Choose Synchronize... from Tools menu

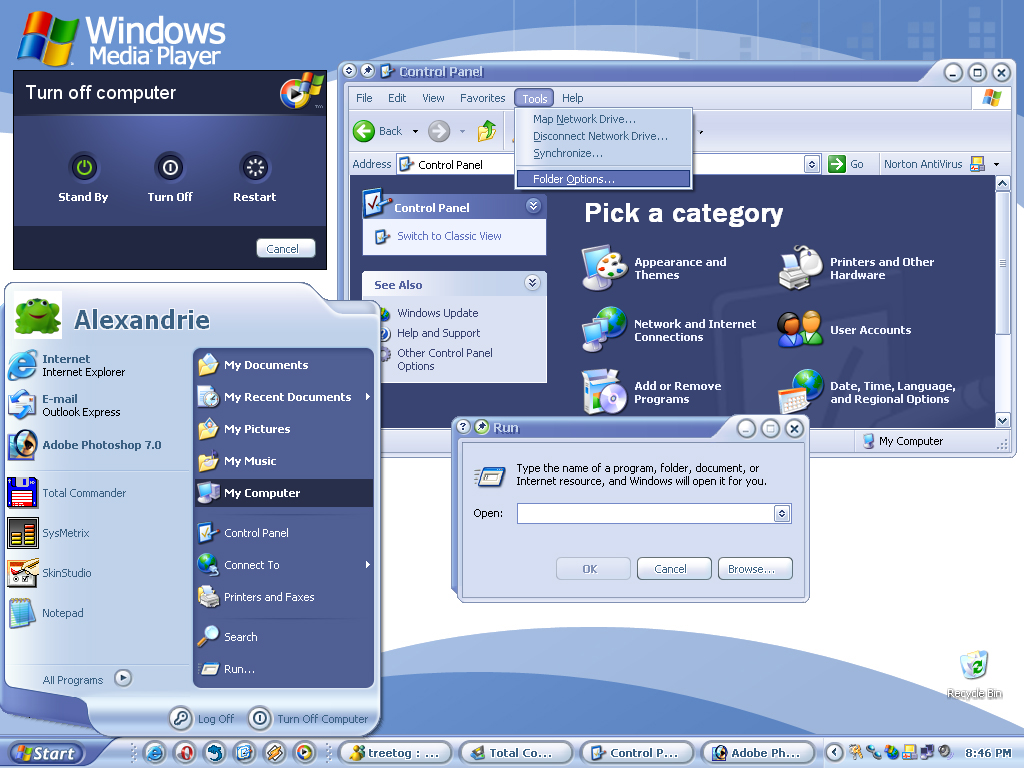tap(603, 153)
